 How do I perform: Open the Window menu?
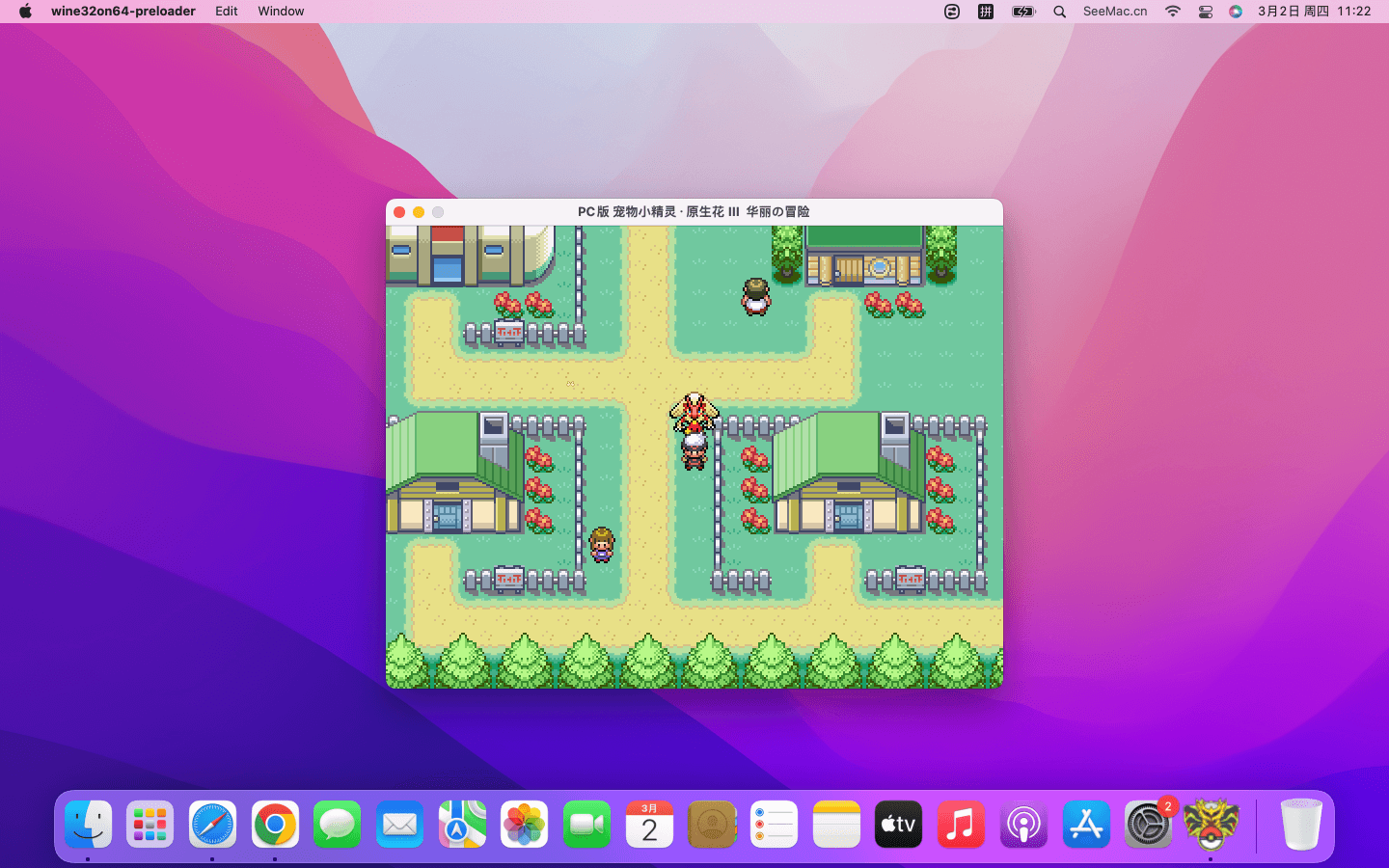pos(281,12)
